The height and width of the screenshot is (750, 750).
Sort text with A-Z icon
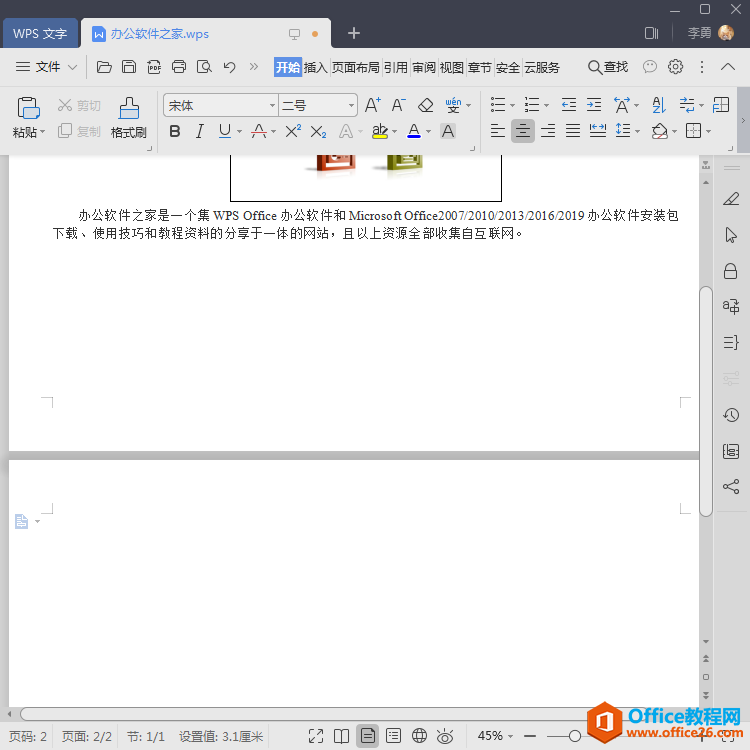(x=659, y=105)
